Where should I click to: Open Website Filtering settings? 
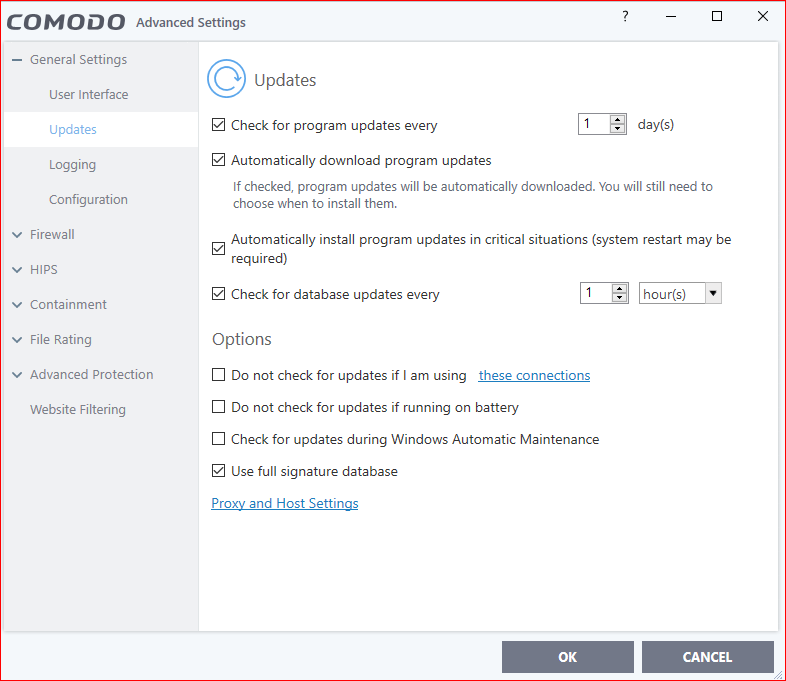[78, 410]
